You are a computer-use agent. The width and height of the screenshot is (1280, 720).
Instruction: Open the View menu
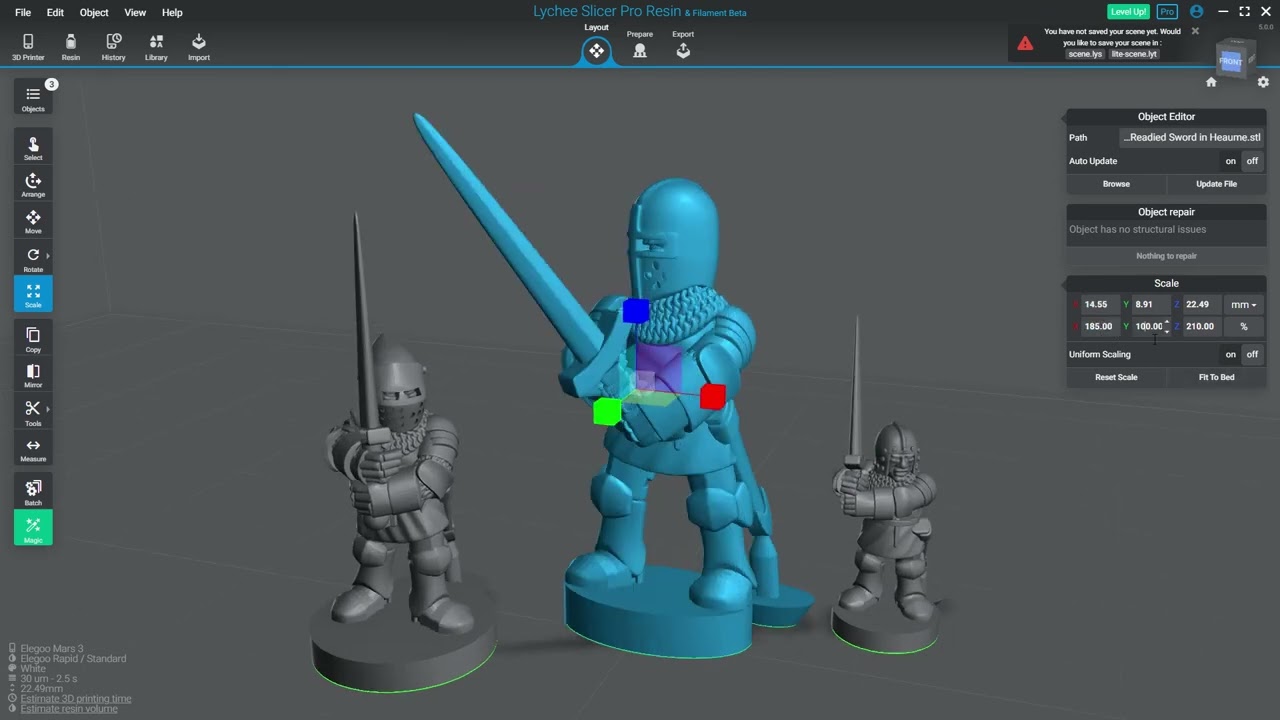coord(135,13)
